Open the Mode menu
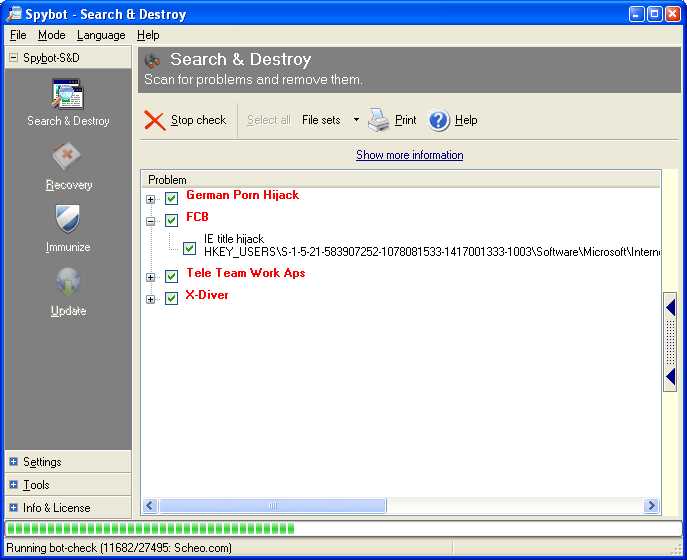The image size is (687, 560). click(x=52, y=35)
